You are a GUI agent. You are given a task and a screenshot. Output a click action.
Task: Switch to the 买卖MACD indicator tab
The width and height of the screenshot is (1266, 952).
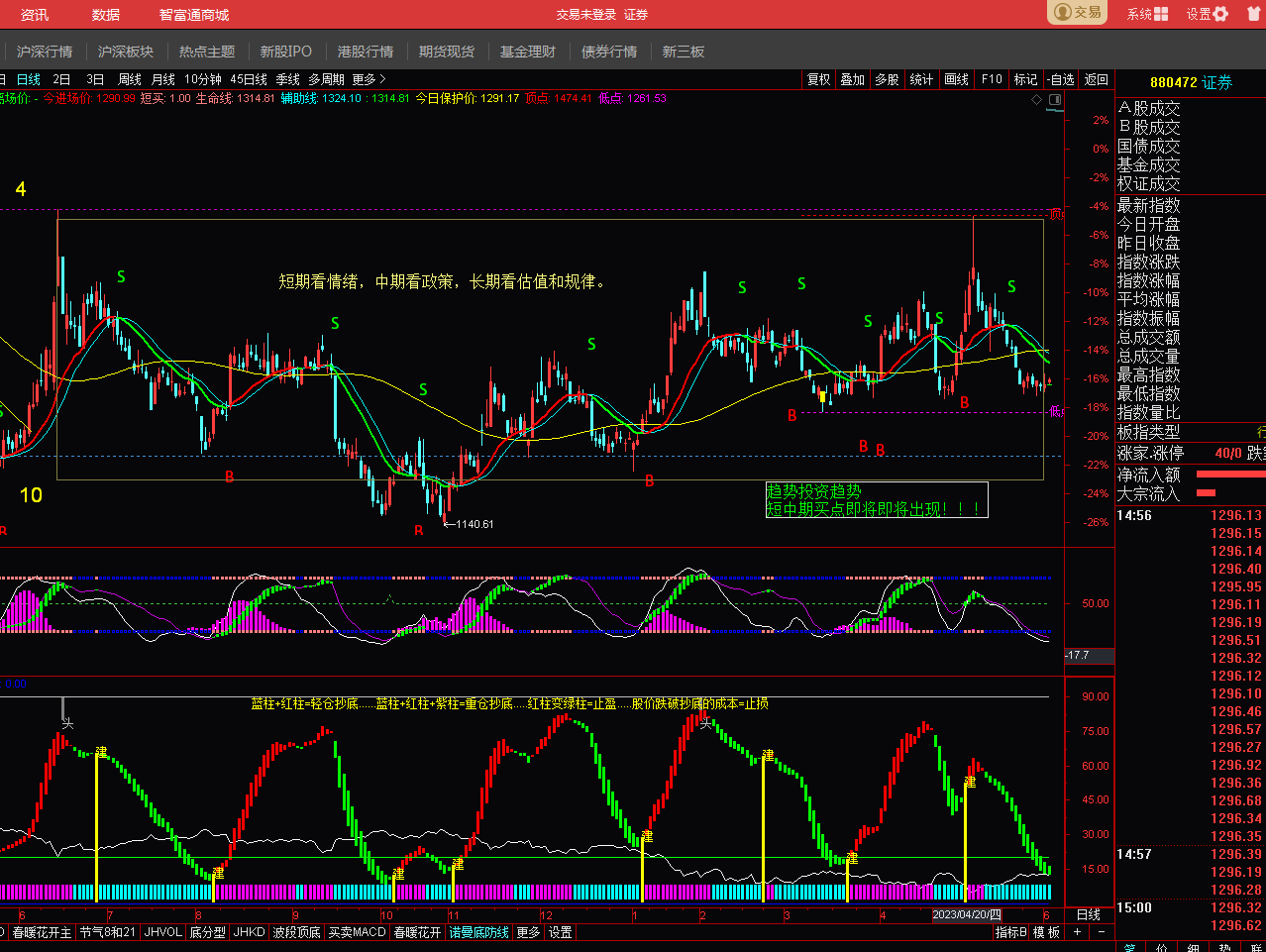357,932
